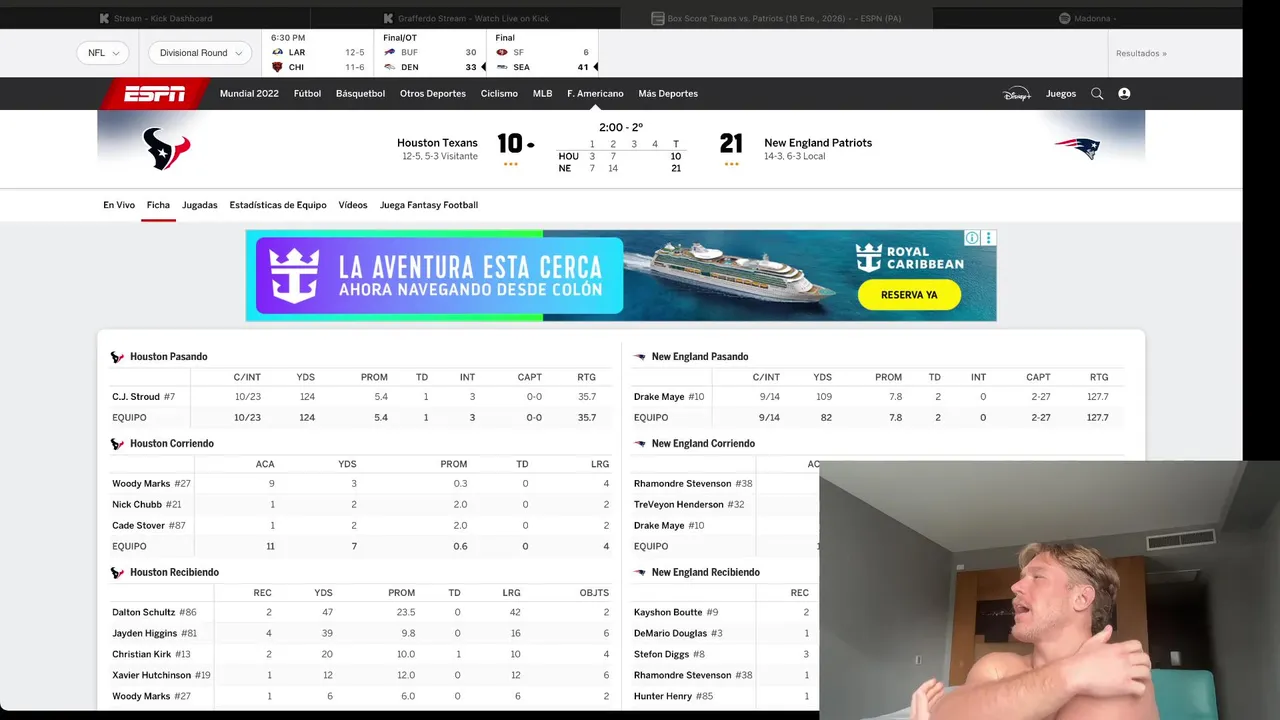
Task: Open Hunter Henry player link
Action: tap(663, 696)
